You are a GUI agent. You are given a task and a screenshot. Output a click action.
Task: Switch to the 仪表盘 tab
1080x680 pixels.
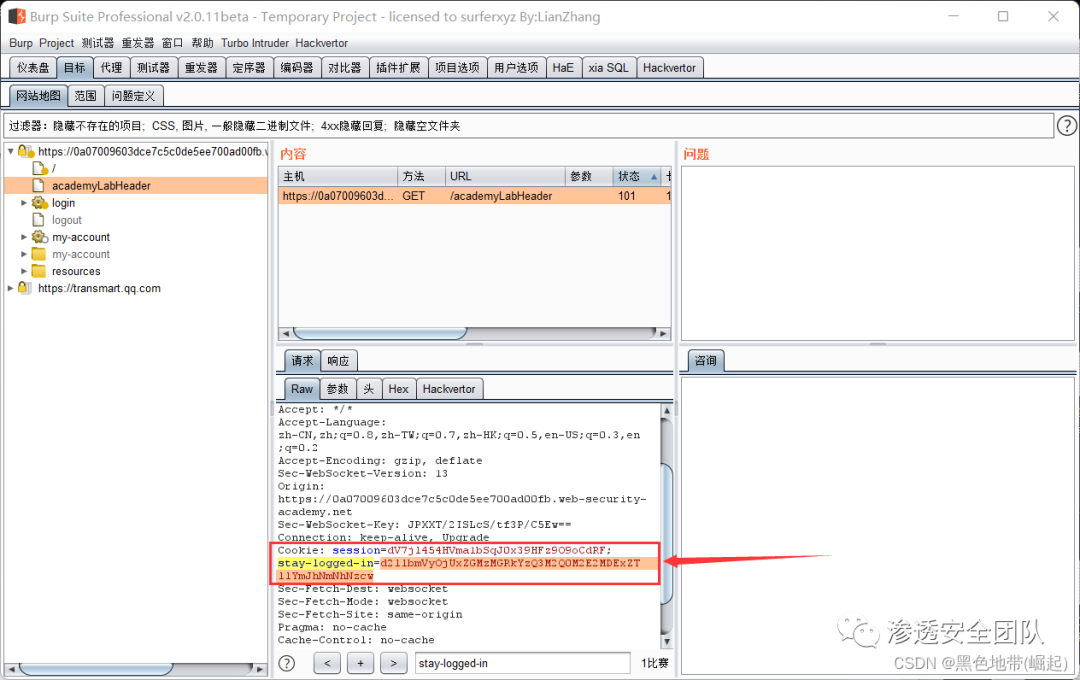pos(33,68)
